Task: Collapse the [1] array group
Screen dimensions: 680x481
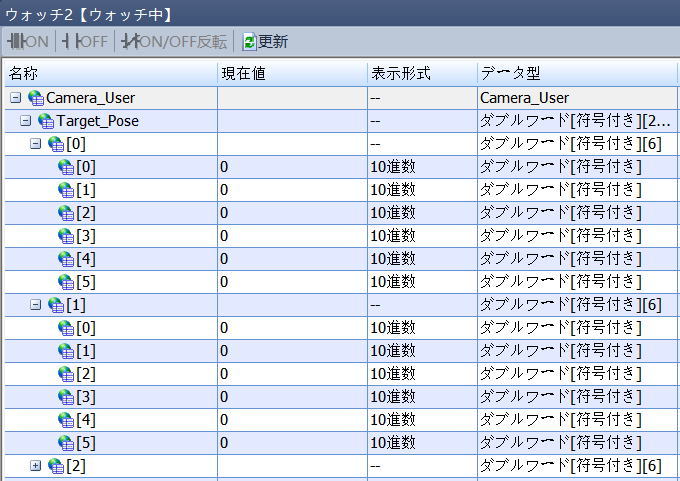Action: [x=36, y=305]
